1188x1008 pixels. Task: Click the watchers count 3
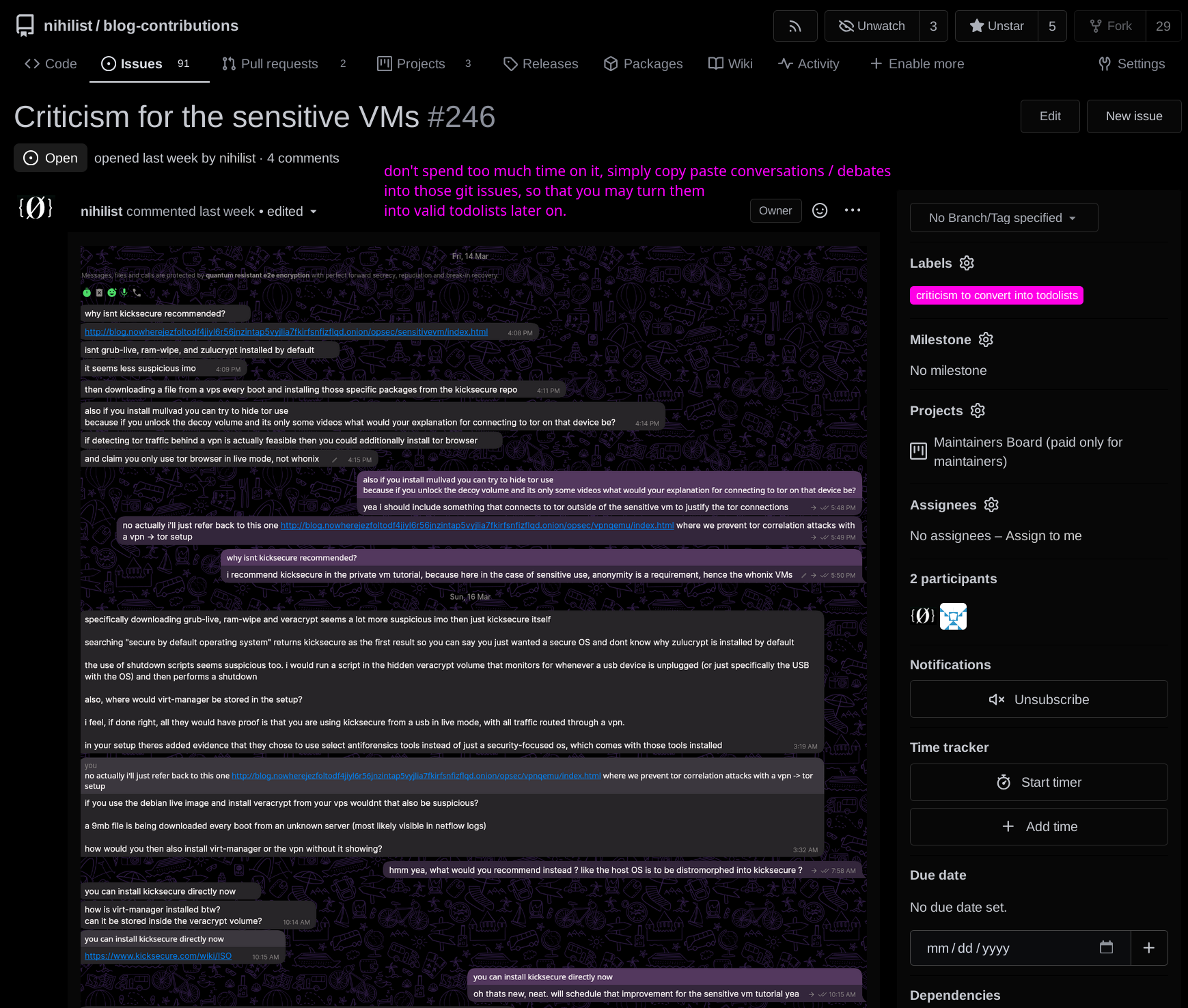pyautogui.click(x=933, y=26)
